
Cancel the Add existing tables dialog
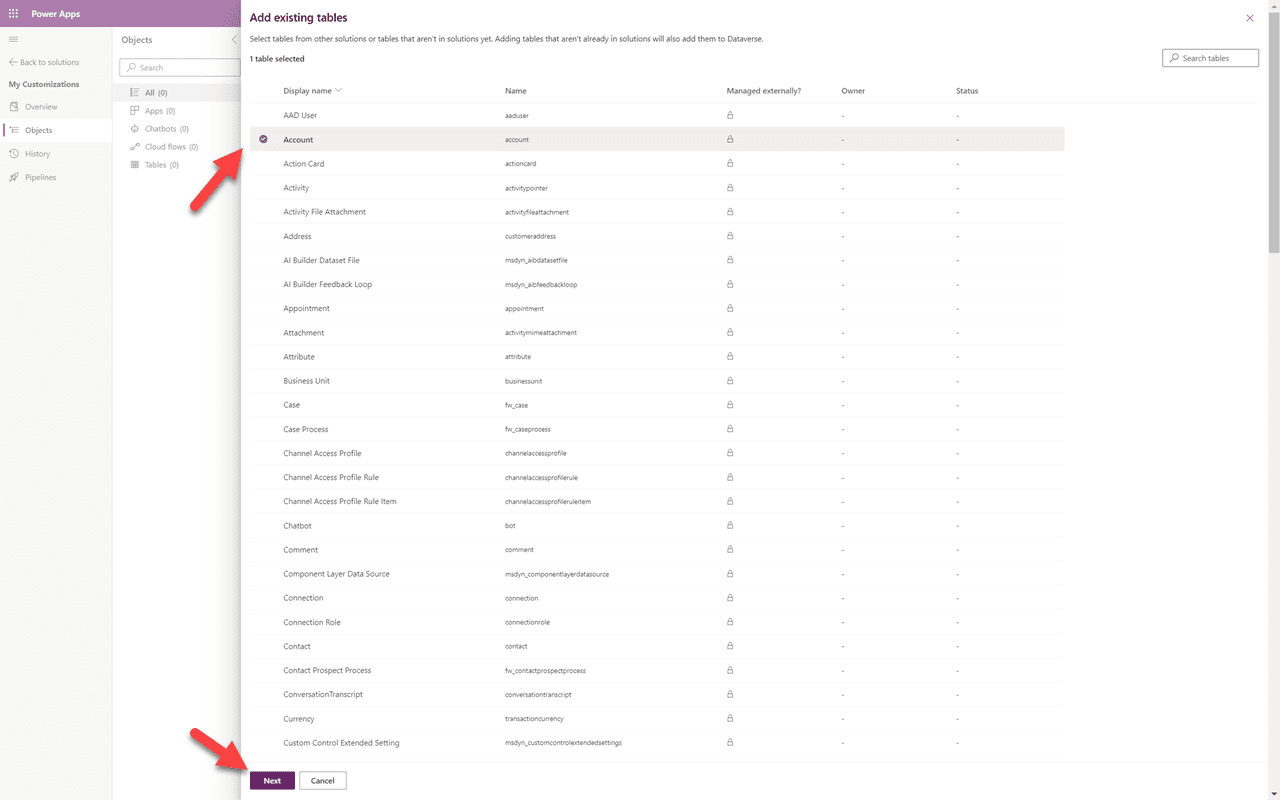point(322,780)
